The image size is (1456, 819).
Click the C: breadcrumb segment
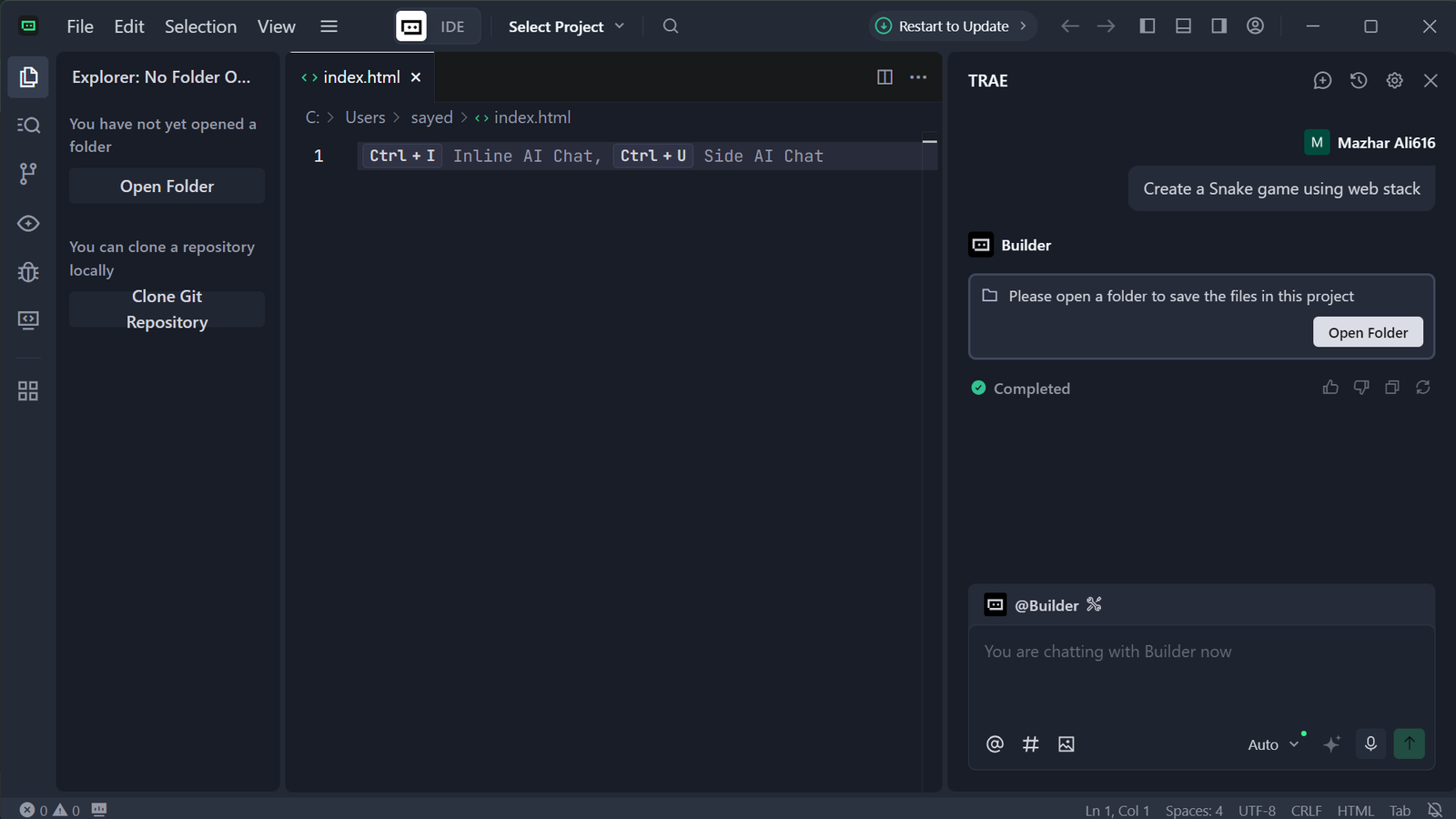coord(312,117)
